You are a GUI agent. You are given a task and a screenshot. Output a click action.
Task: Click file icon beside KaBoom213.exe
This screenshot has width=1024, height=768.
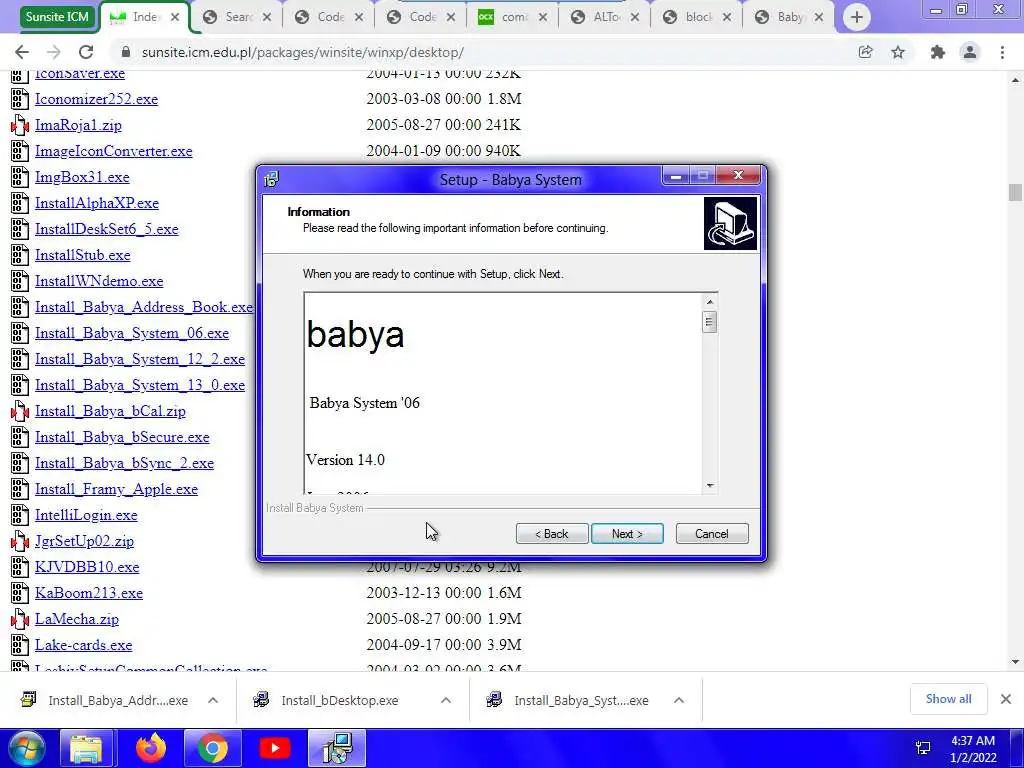(20, 593)
